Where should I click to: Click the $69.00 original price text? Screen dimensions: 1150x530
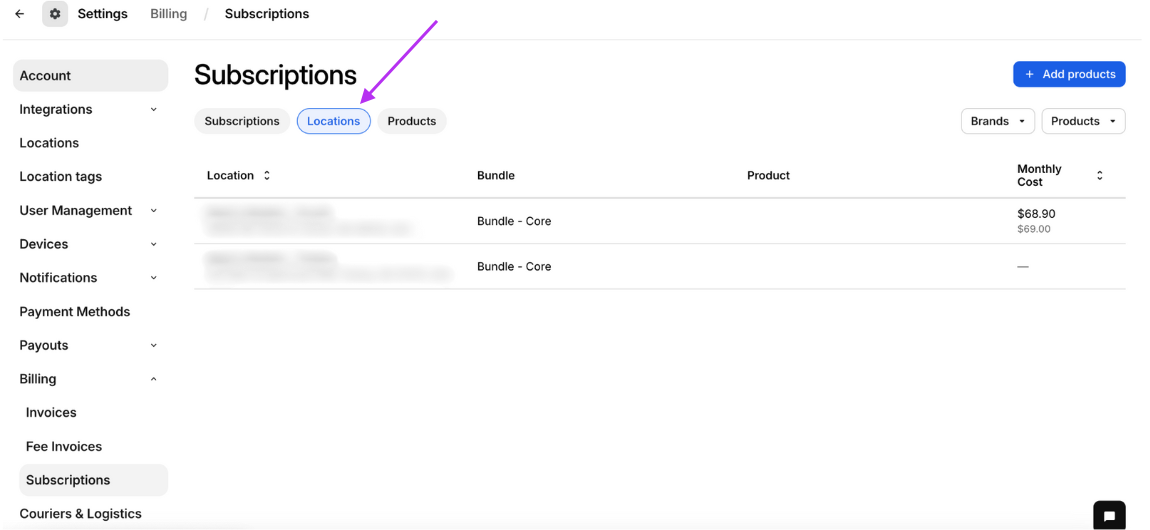1033,229
